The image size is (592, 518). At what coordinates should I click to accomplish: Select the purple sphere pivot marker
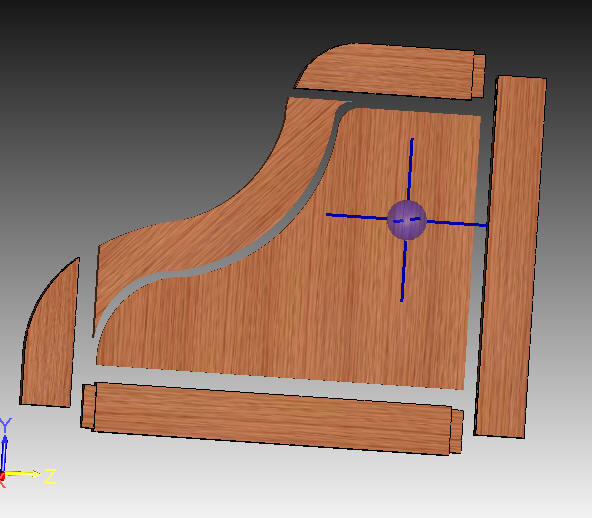(407, 220)
